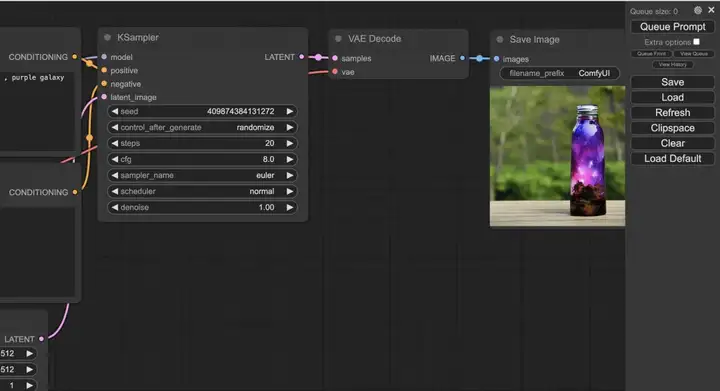Collapse the VAE Decode node via its title dot

pyautogui.click(x=338, y=39)
